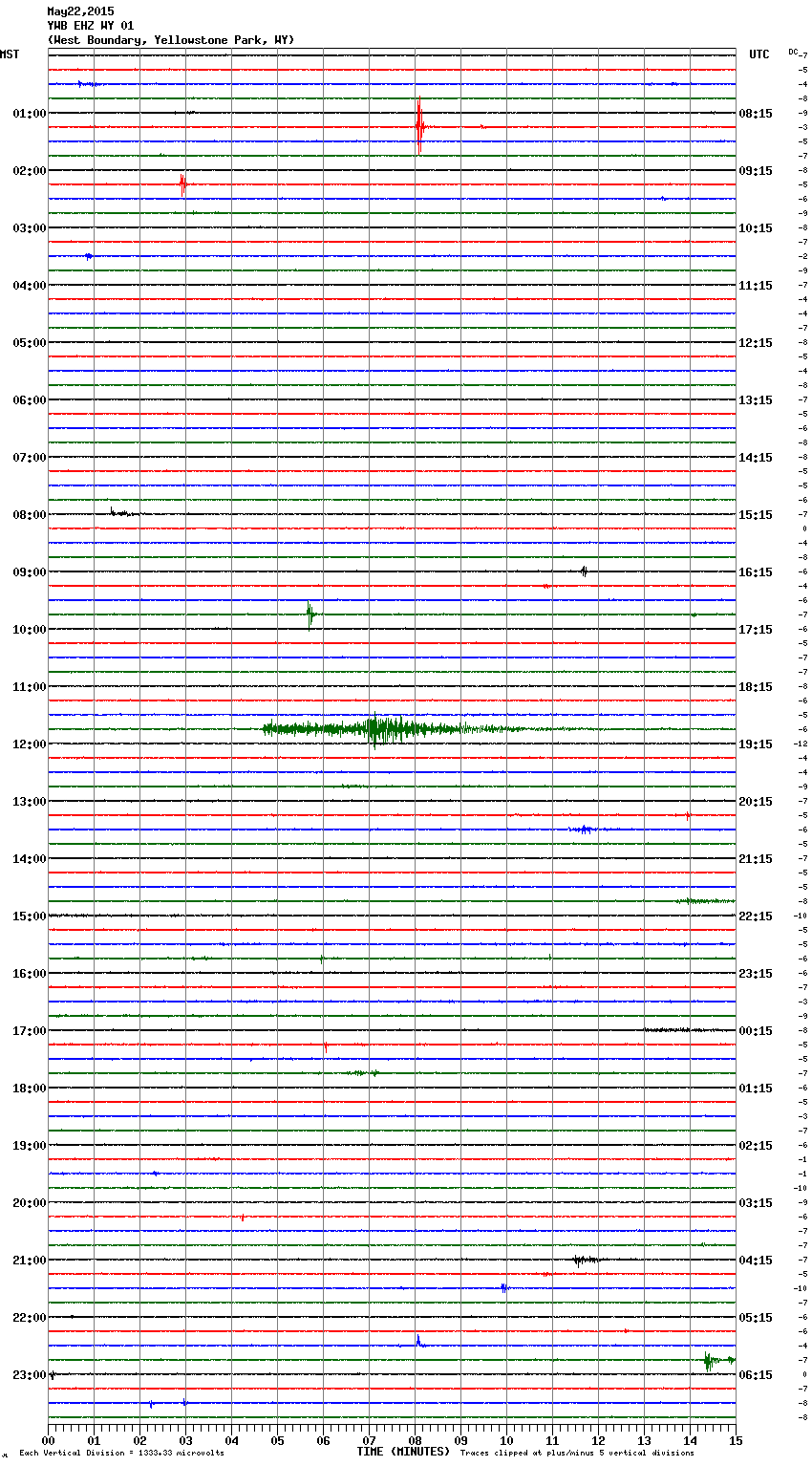
Task: Click the UTC row label "22:15"
Action: click(756, 916)
